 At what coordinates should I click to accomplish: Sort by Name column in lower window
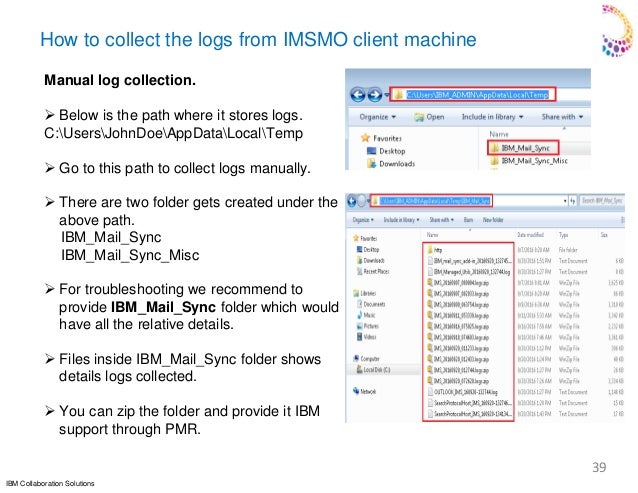point(432,235)
